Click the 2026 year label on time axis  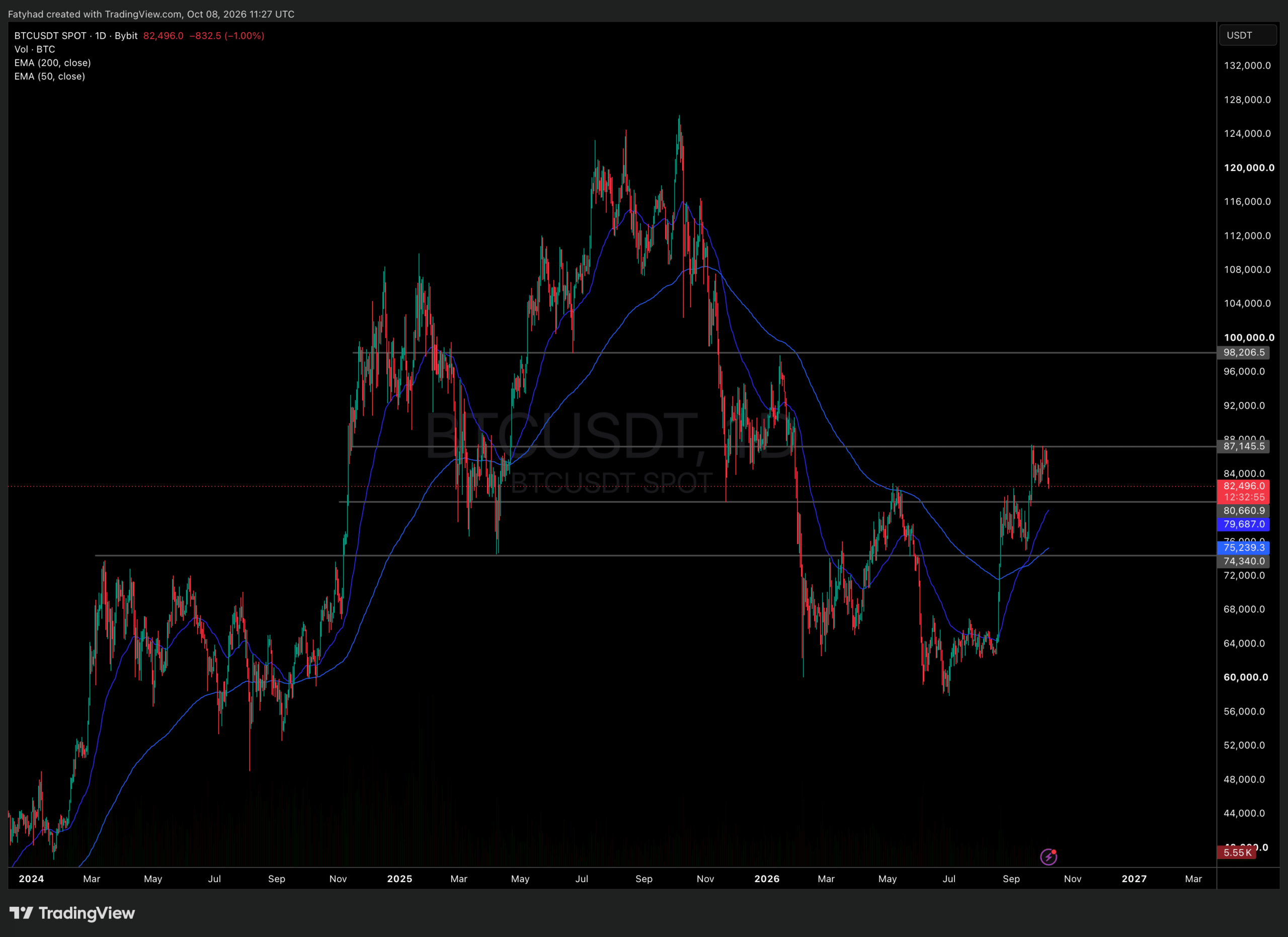coord(767,879)
